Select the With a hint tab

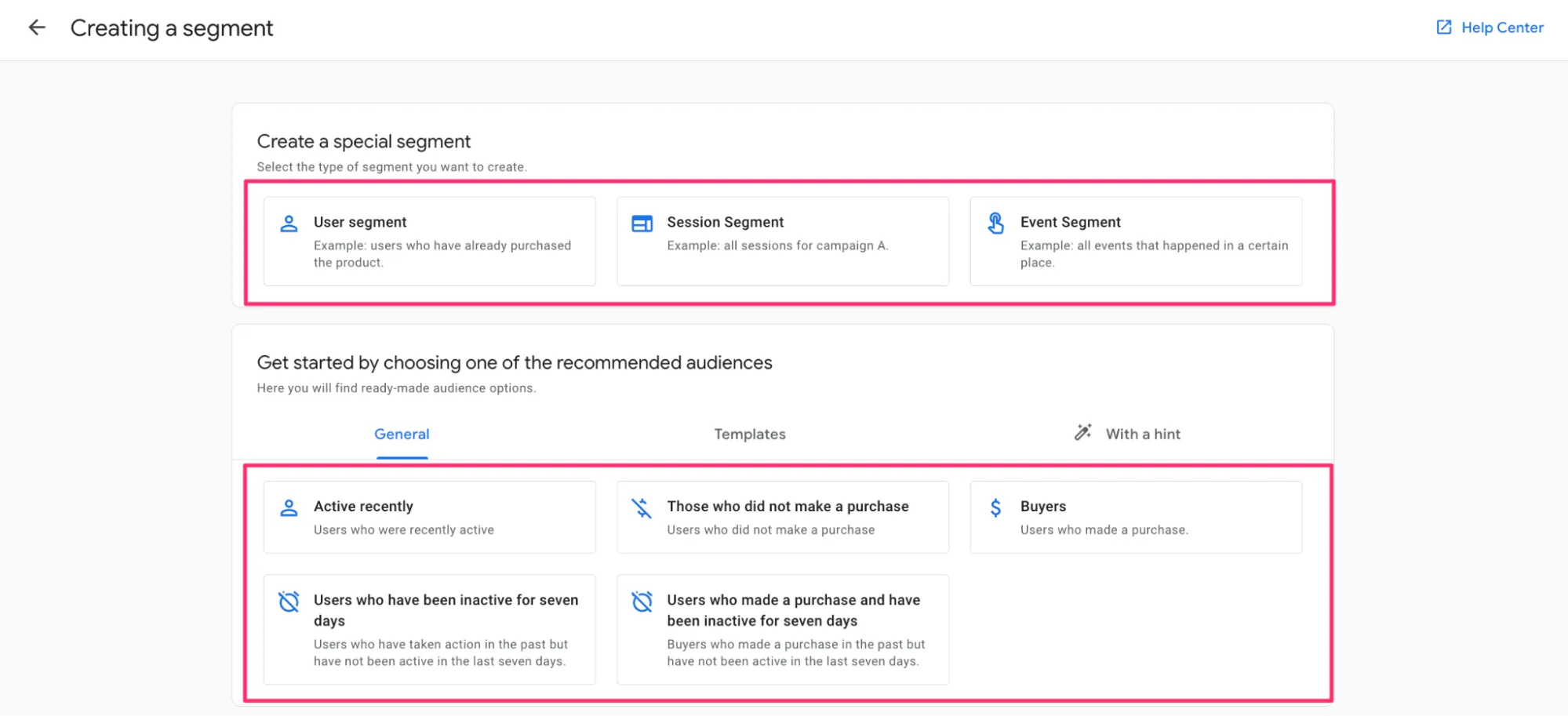(x=1142, y=434)
